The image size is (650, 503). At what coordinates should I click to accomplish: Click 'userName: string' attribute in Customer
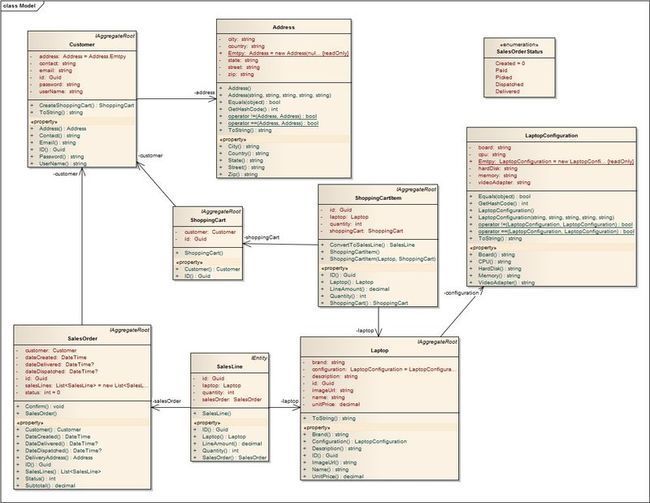point(61,91)
